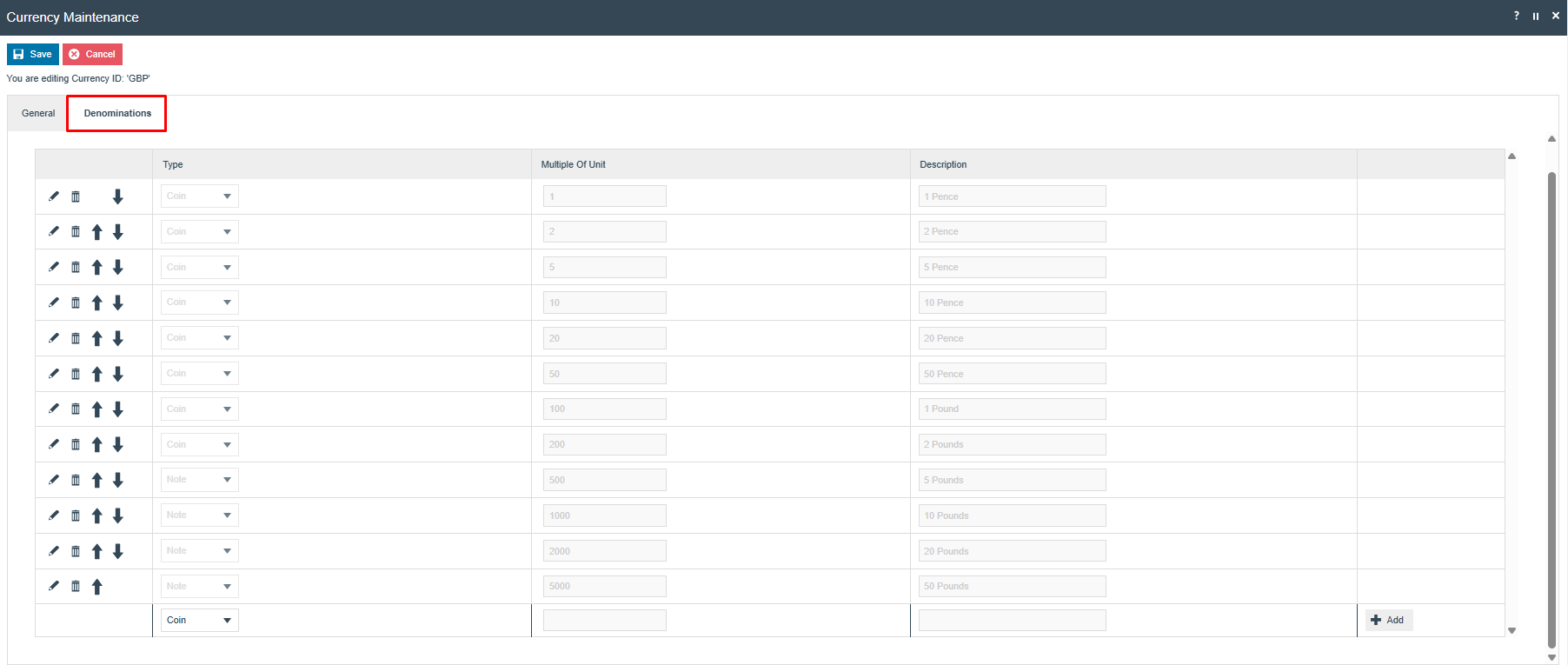The image size is (1568, 665).
Task: Switch to the General tab
Action: point(38,113)
